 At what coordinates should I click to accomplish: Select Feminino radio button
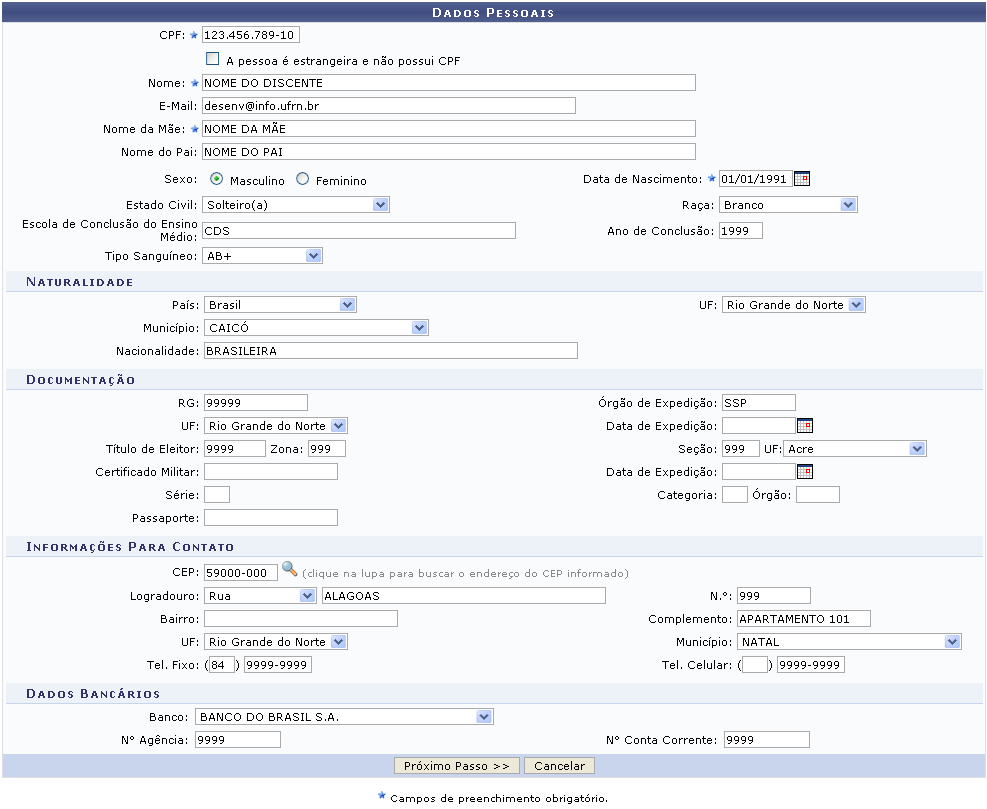click(303, 180)
